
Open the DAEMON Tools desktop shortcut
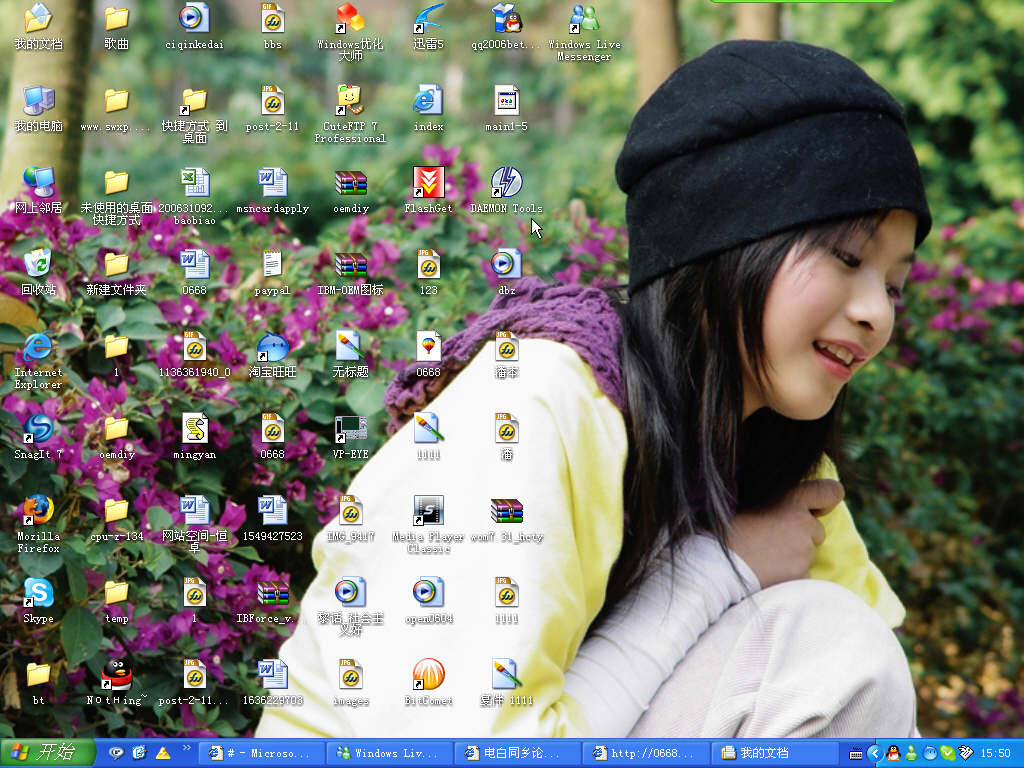[x=506, y=184]
